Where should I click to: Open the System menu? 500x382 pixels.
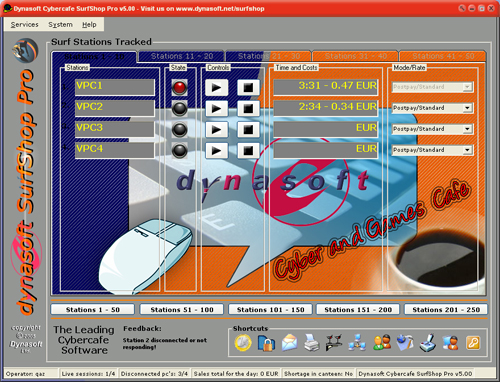pos(60,25)
